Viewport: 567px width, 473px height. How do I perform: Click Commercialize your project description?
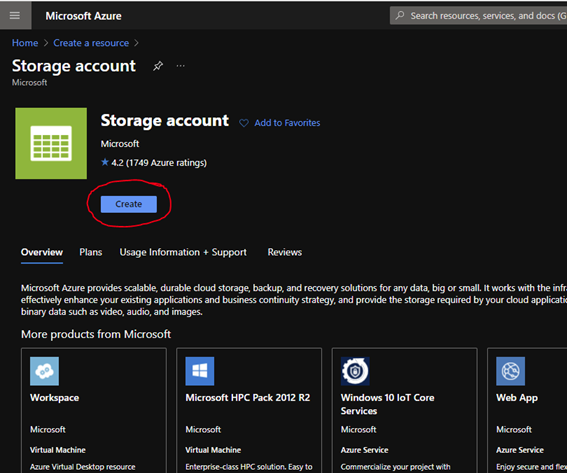pos(396,467)
